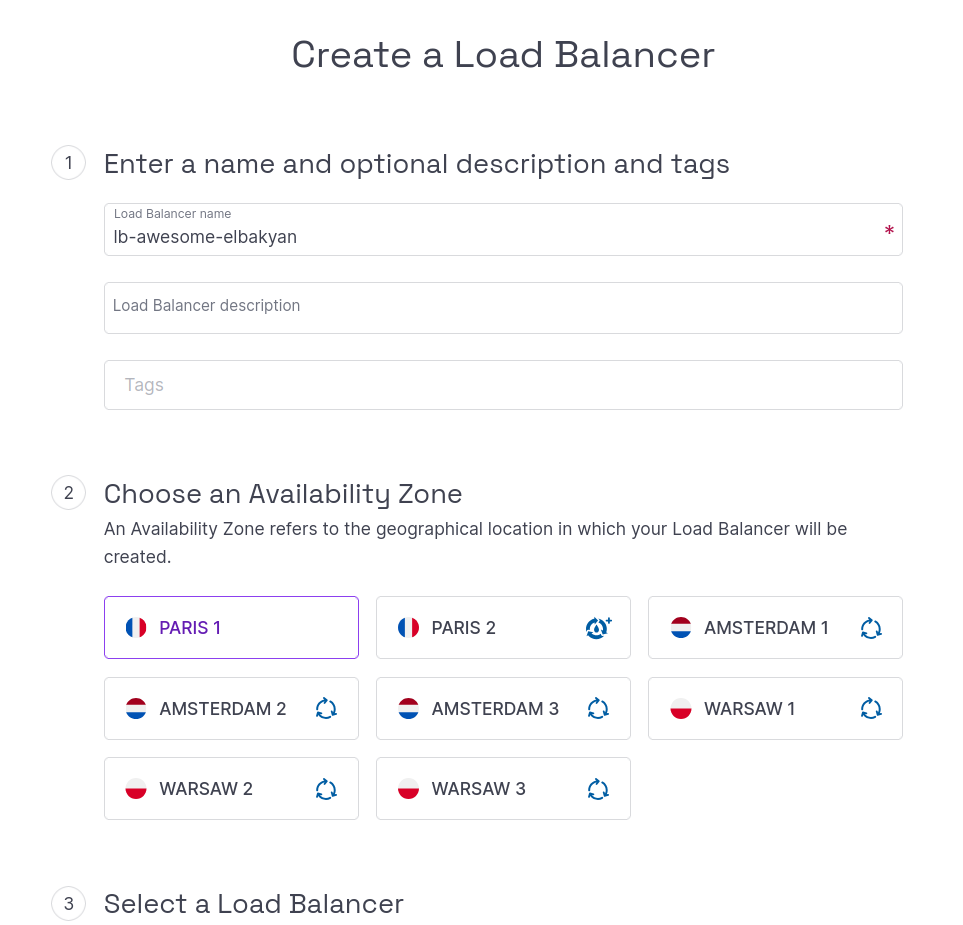Focus the Load Balancer description field
This screenshot has width=963, height=925.
(502, 307)
